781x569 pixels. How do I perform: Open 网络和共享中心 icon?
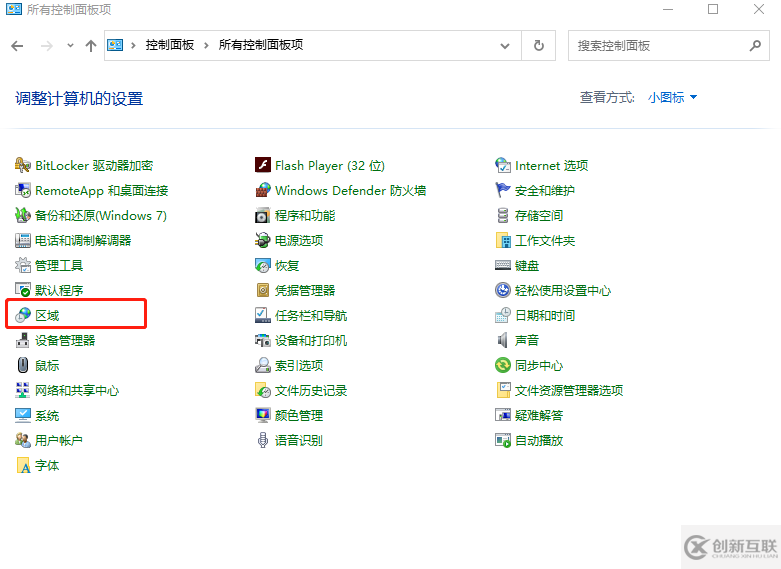click(22, 390)
